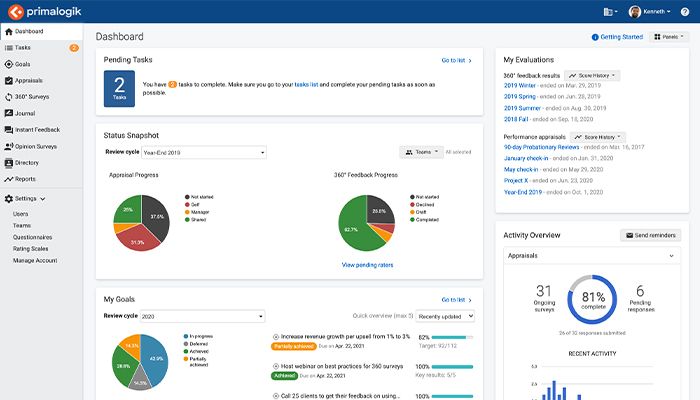Screen dimensions: 700x400
Task: Click the Opinion Surveys people icon
Action: coord(8,146)
